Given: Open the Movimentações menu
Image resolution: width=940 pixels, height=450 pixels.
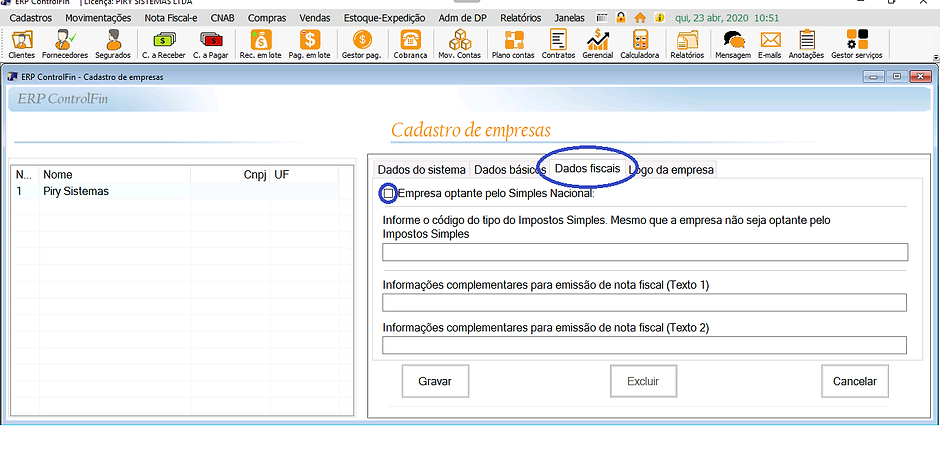Looking at the screenshot, I should [x=98, y=18].
